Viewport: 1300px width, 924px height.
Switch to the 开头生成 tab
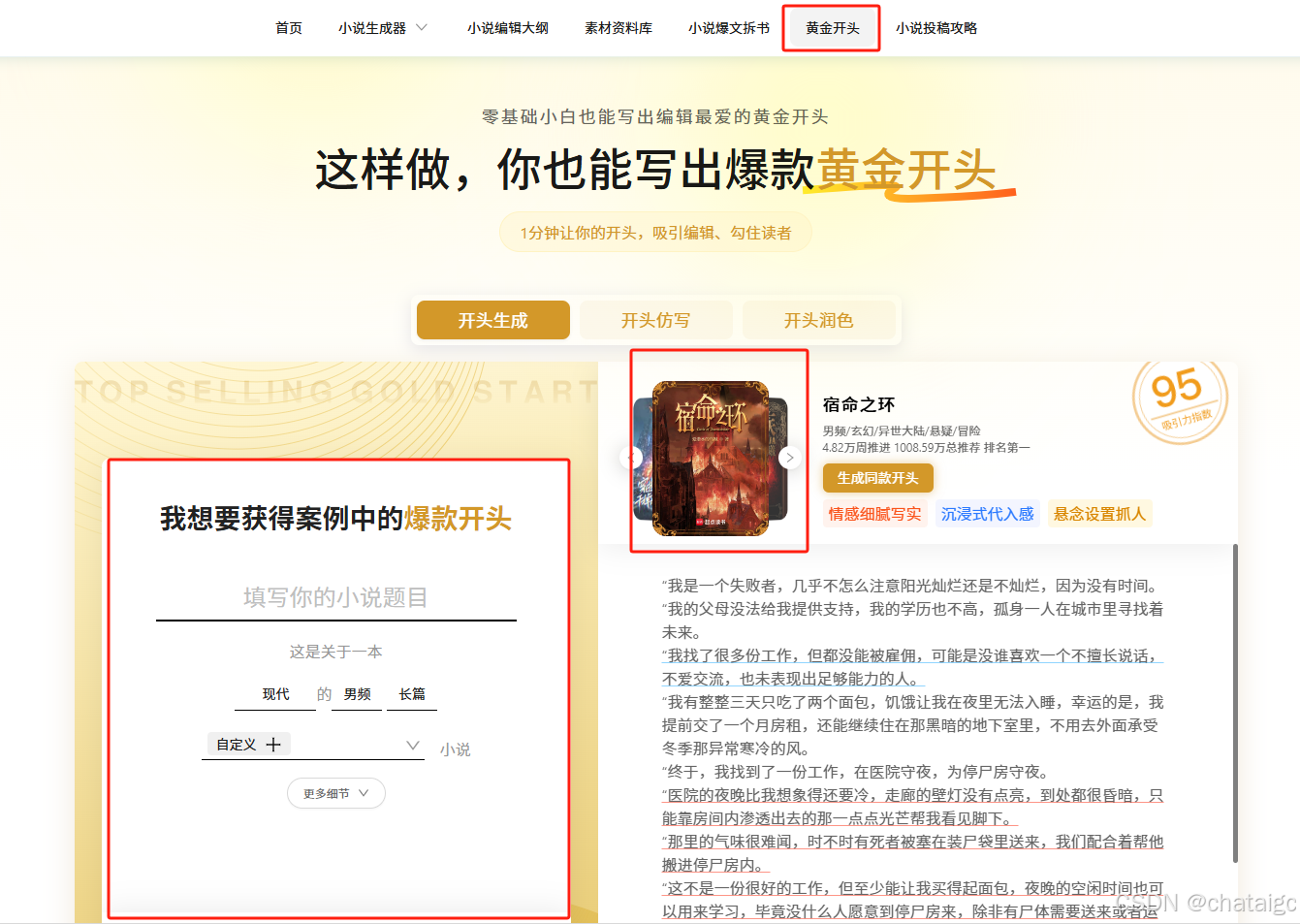click(493, 320)
